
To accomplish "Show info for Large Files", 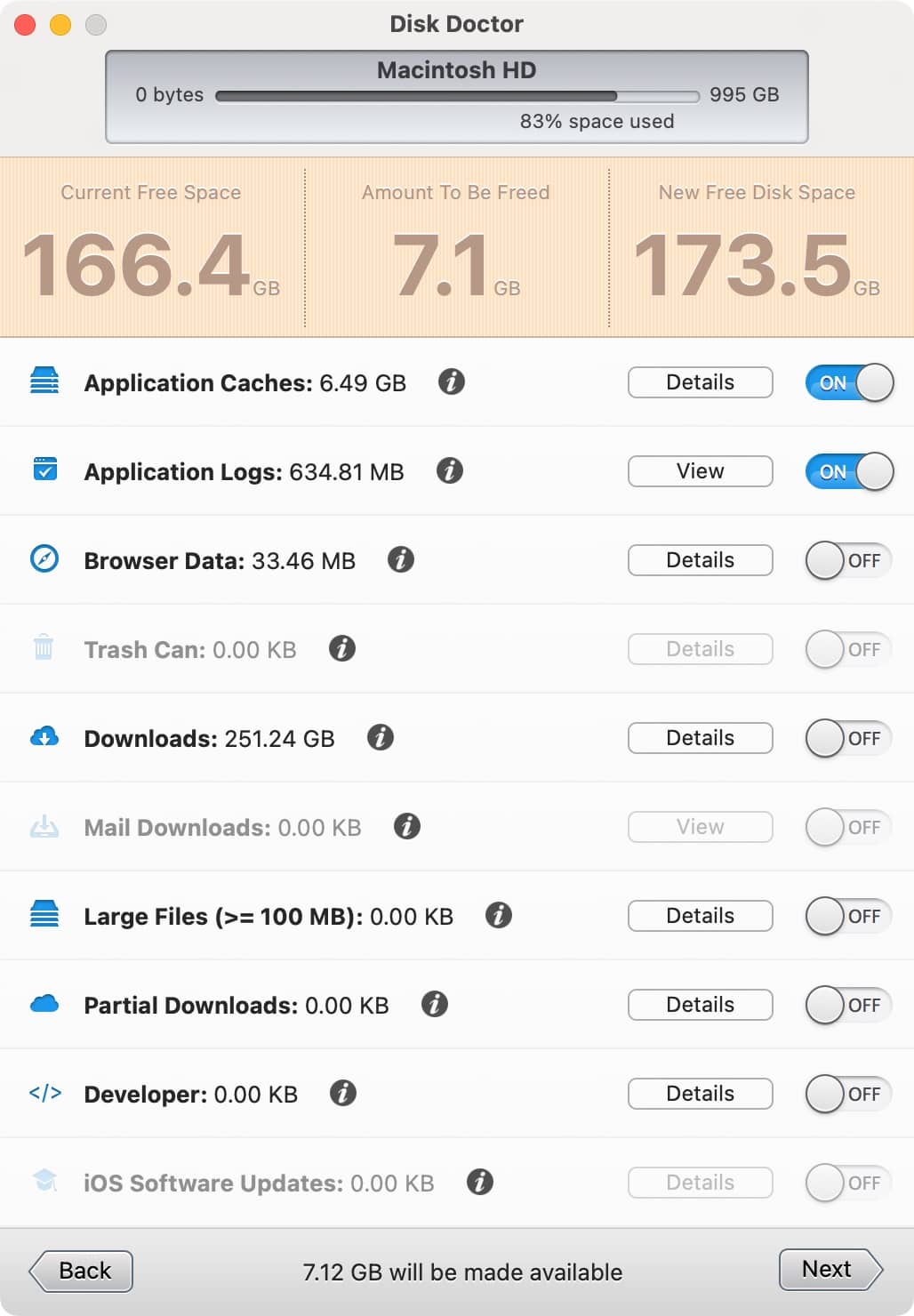I will click(499, 915).
